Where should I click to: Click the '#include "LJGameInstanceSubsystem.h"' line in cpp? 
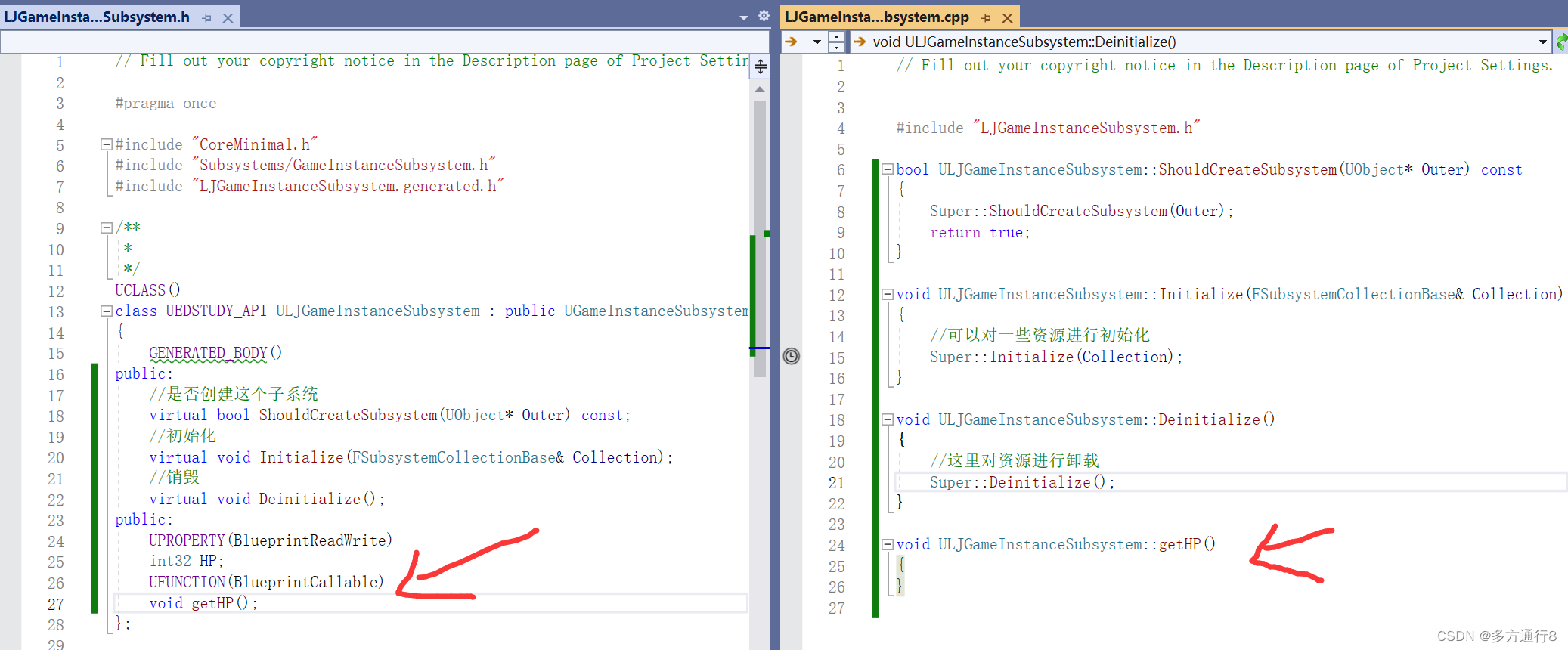tap(1048, 128)
